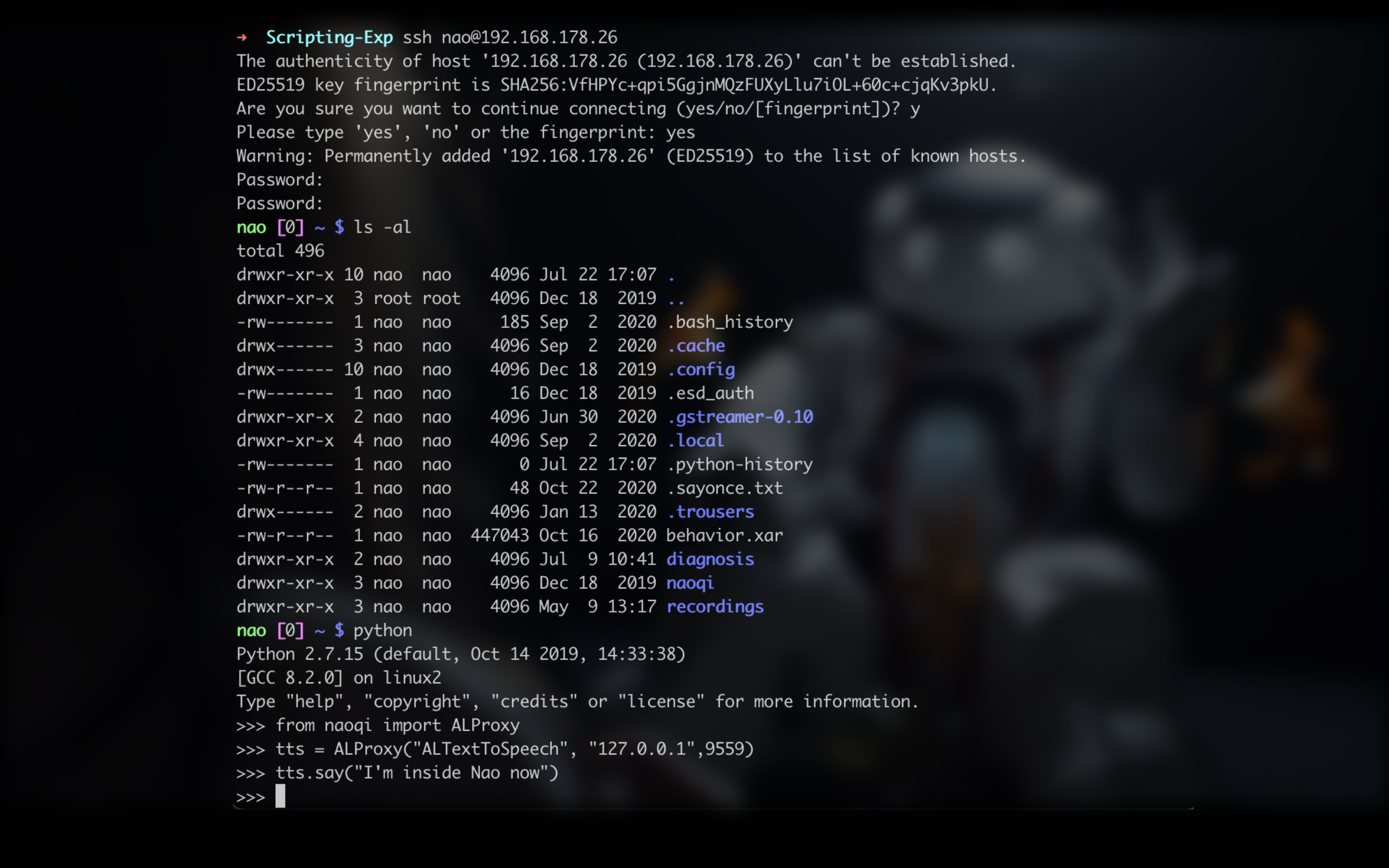Viewport: 1389px width, 868px height.
Task: Click the [GCC 8.2.0] on linux2 line
Action: pos(339,678)
